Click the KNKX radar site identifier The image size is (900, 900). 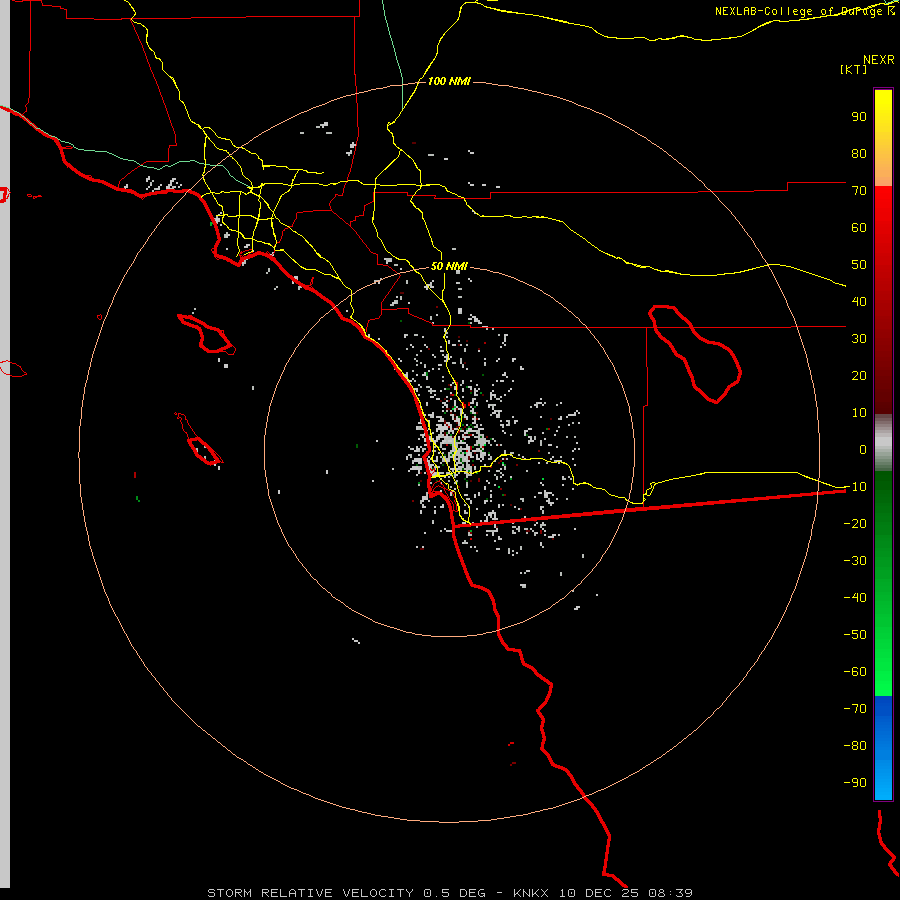530,893
